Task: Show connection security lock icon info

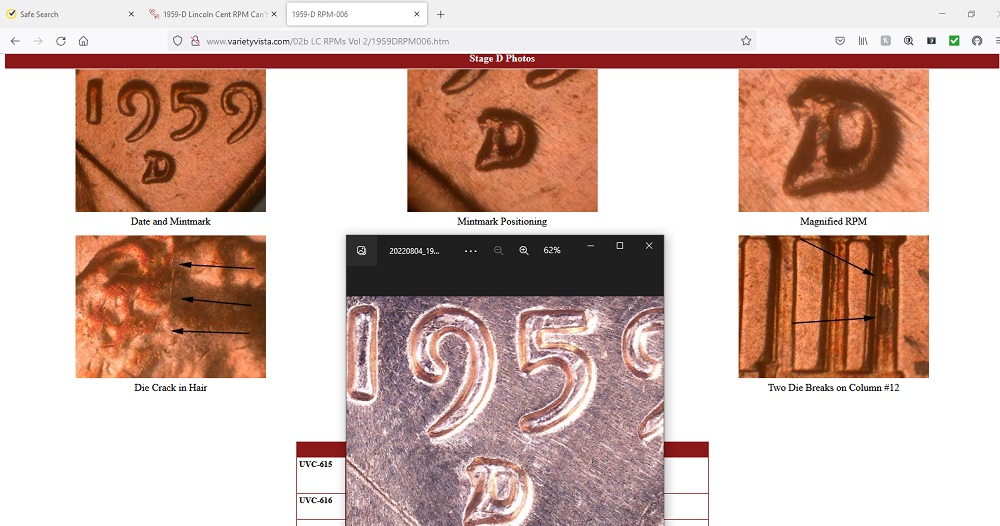Action: (x=195, y=41)
